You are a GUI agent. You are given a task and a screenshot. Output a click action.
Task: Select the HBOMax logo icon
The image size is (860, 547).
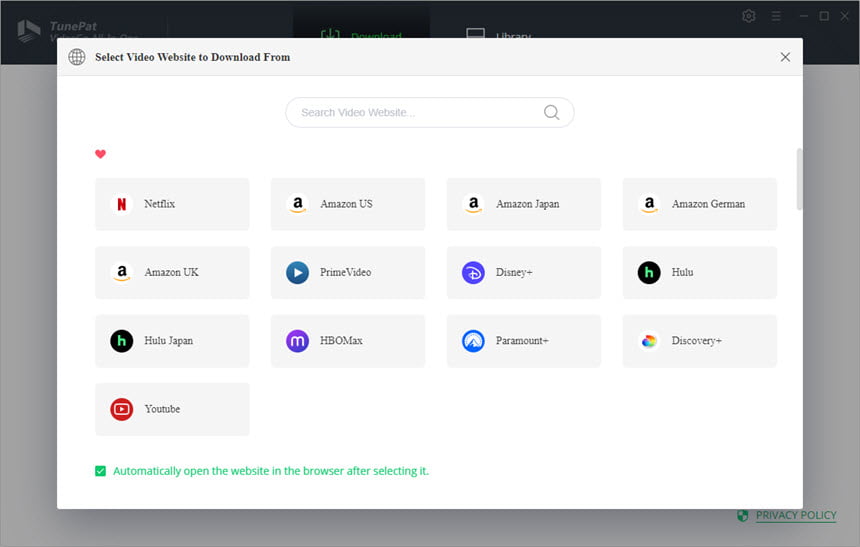point(298,341)
